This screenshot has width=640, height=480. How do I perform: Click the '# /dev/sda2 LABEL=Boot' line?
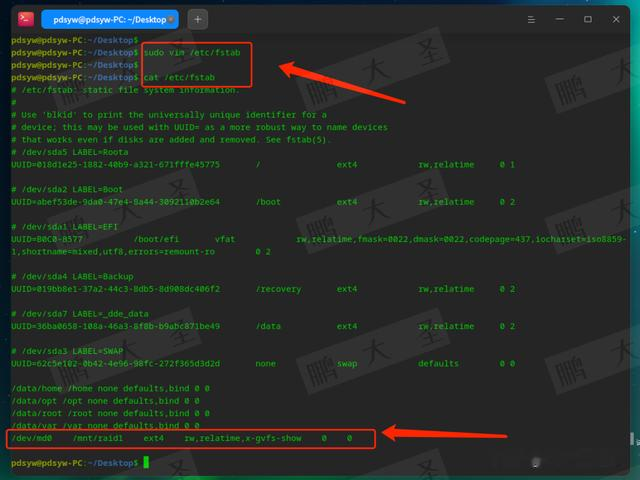click(x=67, y=189)
